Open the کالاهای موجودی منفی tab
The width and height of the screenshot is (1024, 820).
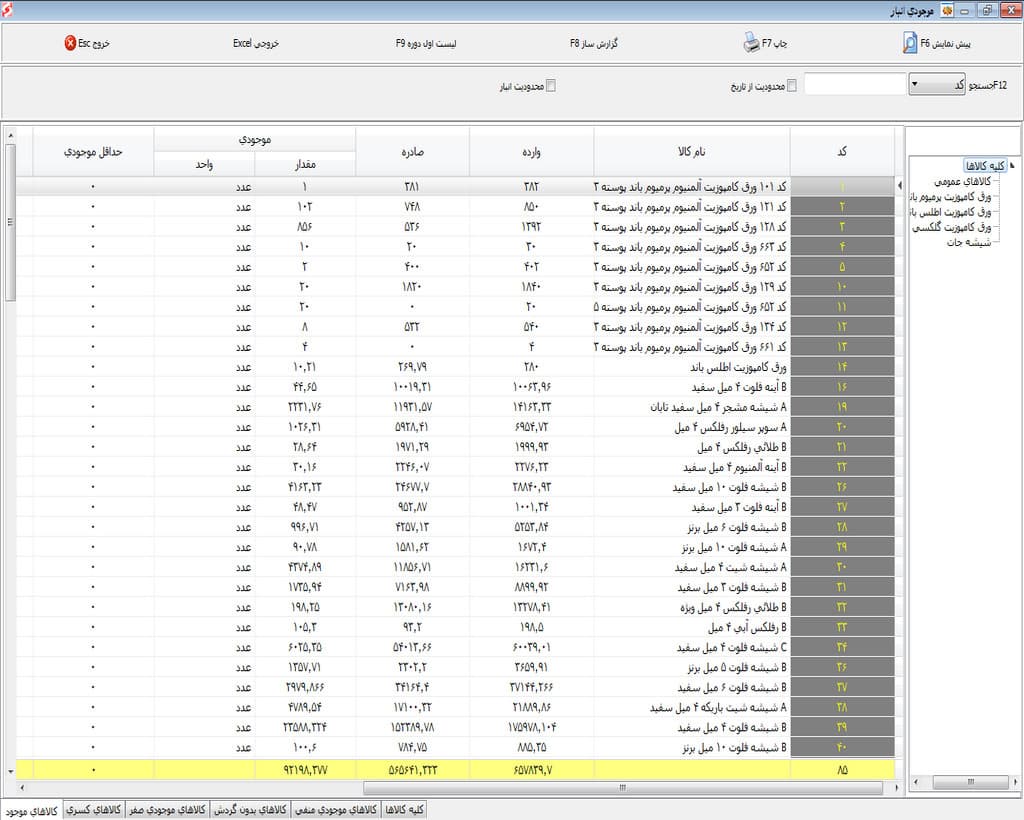tap(336, 810)
